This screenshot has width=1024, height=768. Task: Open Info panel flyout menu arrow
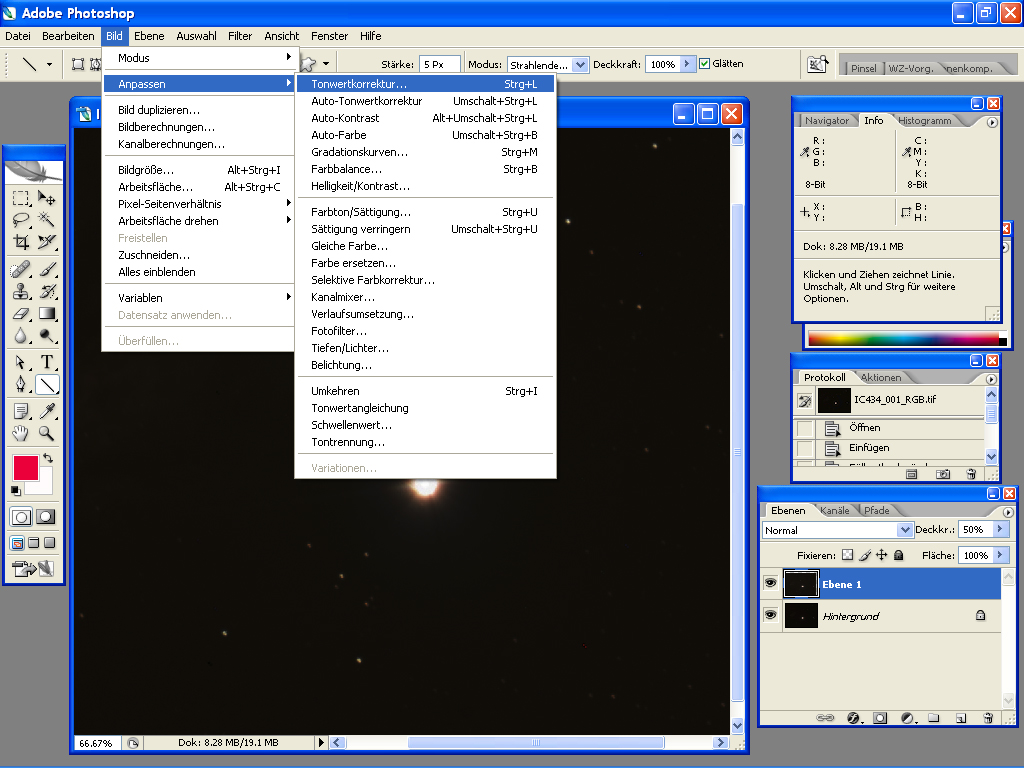click(992, 122)
